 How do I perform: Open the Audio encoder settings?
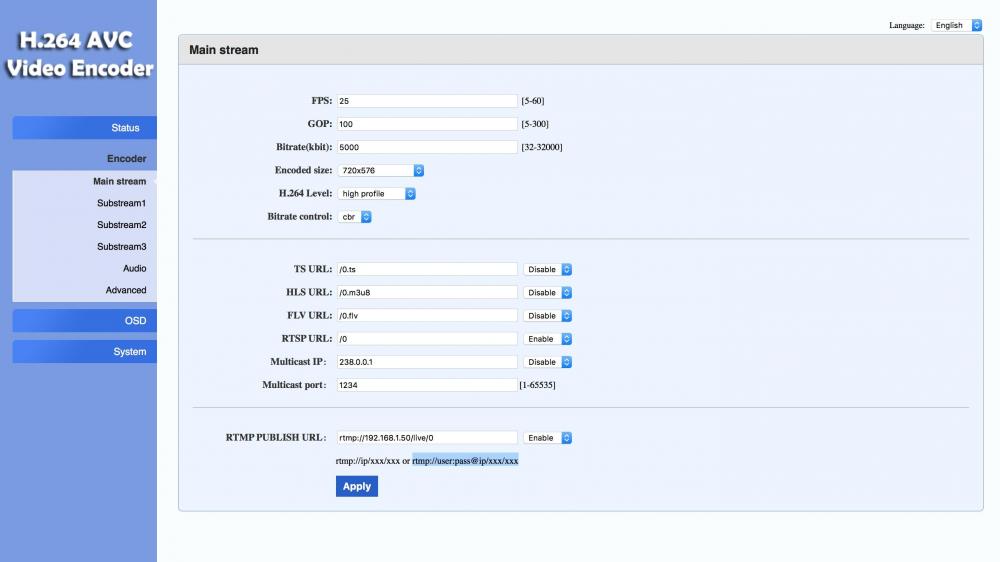pos(134,268)
